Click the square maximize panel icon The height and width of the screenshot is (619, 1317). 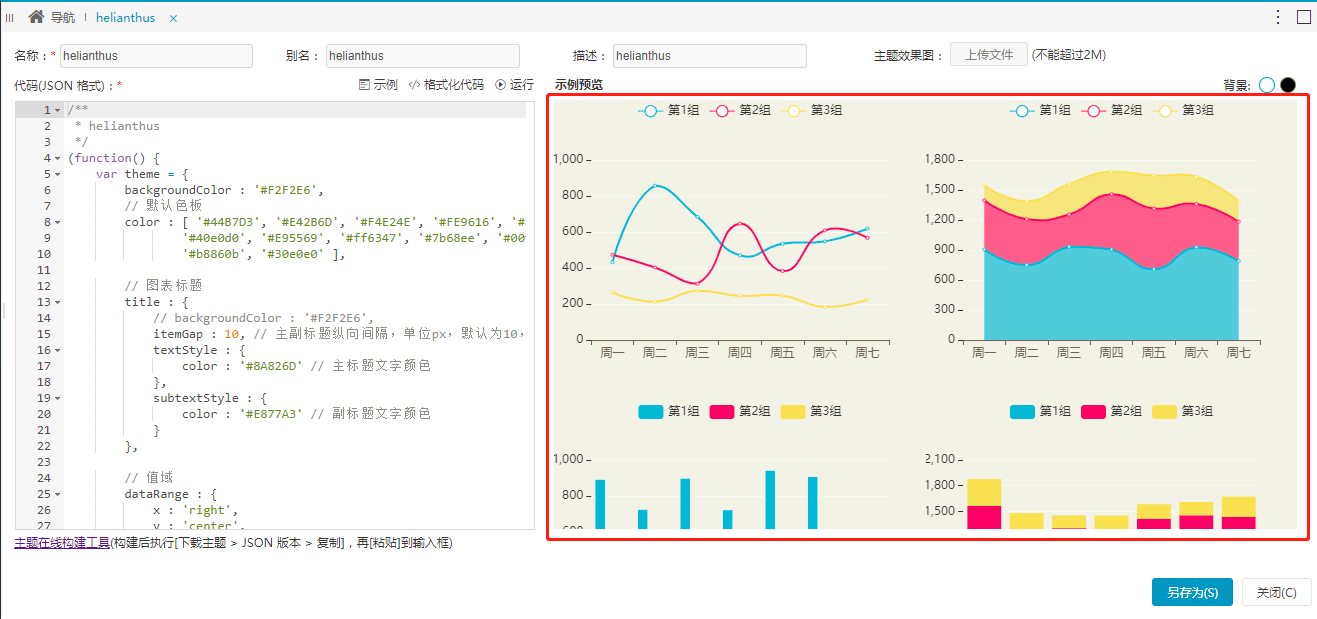click(1304, 17)
